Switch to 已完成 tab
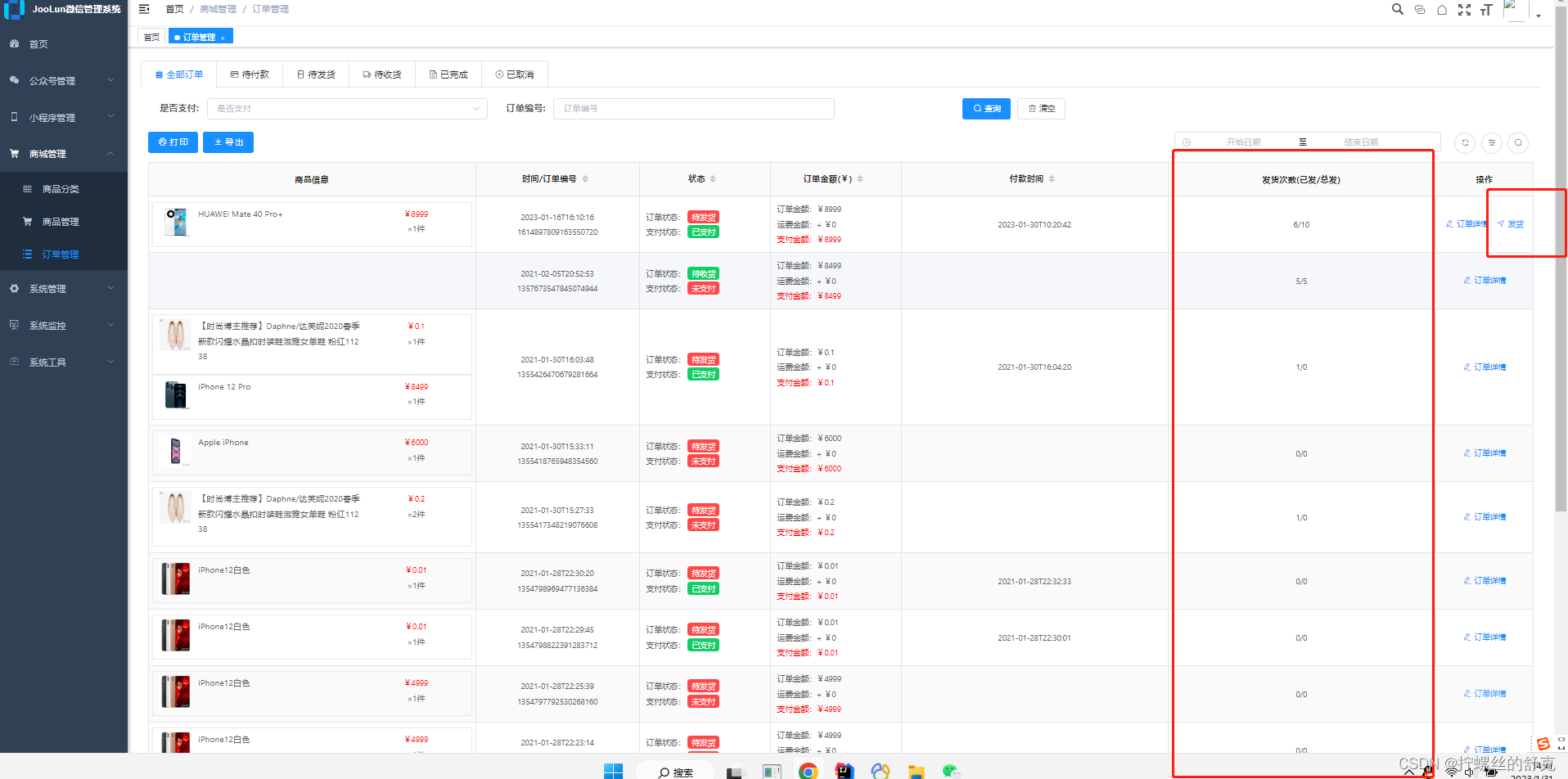The height and width of the screenshot is (779, 1568). pos(448,74)
